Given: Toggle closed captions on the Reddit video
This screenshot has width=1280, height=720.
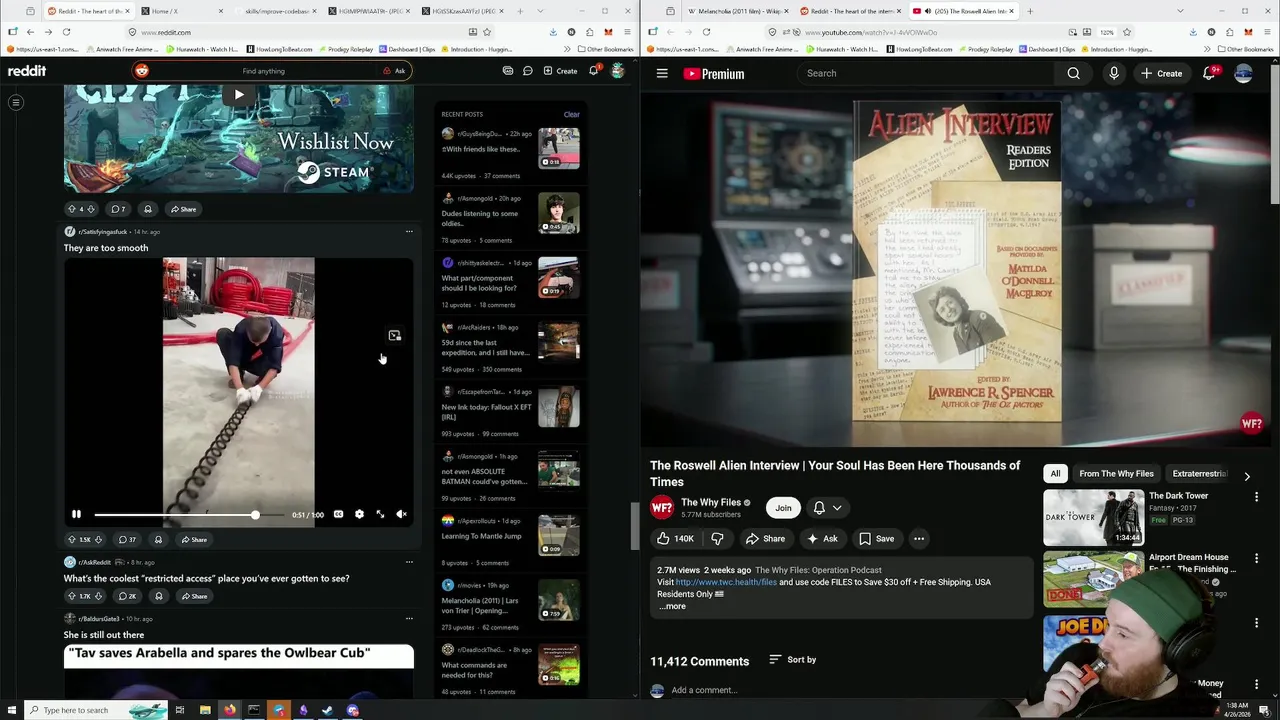Looking at the screenshot, I should pos(338,514).
